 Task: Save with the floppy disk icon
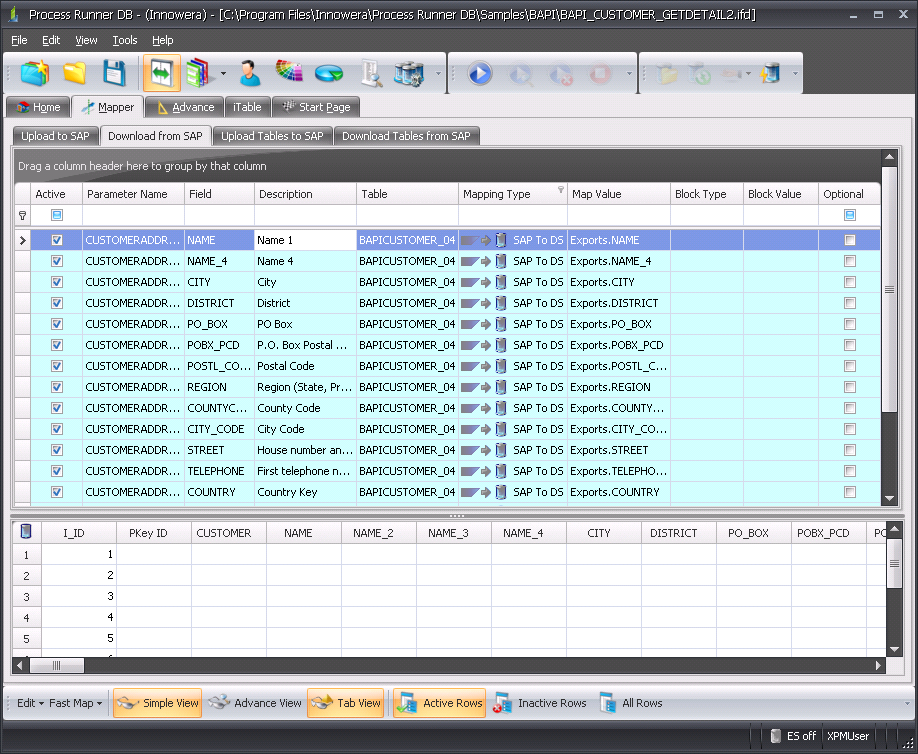click(x=115, y=73)
